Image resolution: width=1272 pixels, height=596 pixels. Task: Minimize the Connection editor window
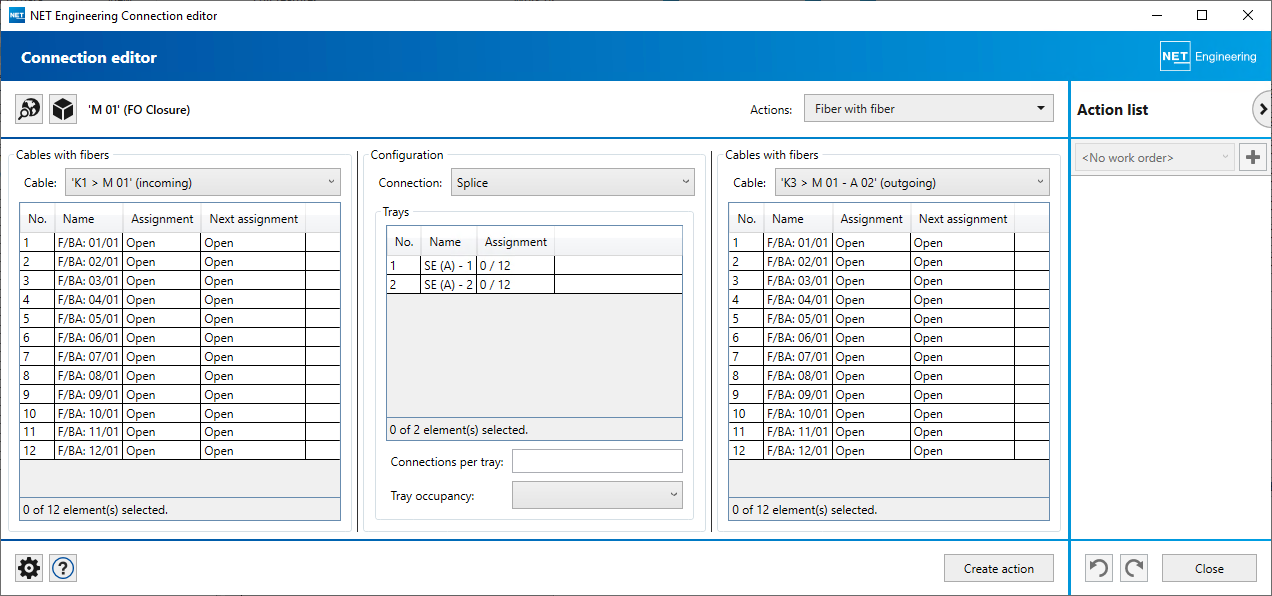click(x=1157, y=15)
